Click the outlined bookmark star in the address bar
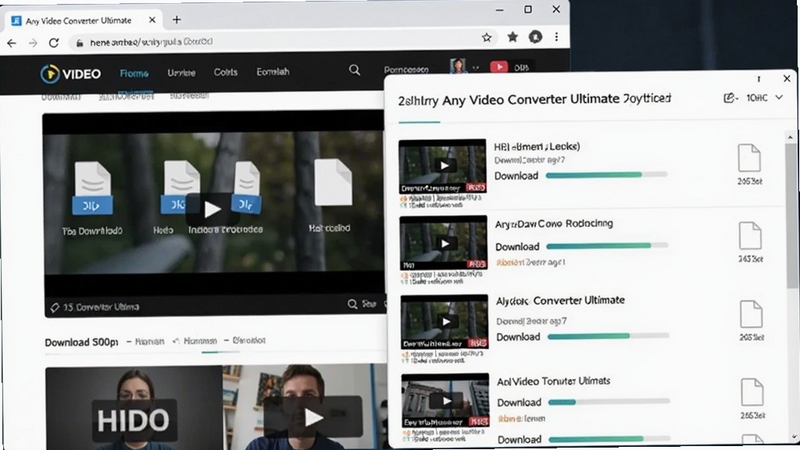800x450 pixels. (487, 37)
